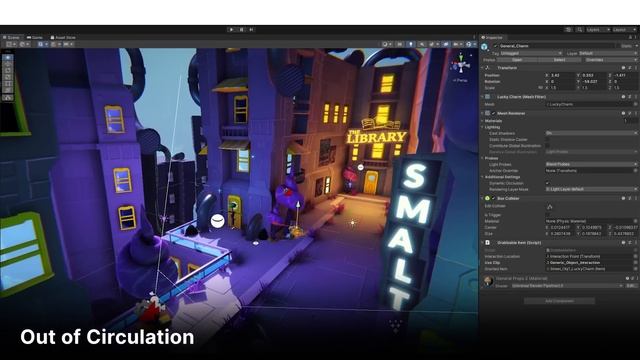Select the View (hand) tool
Screen dimensions: 640x360
click(8, 58)
